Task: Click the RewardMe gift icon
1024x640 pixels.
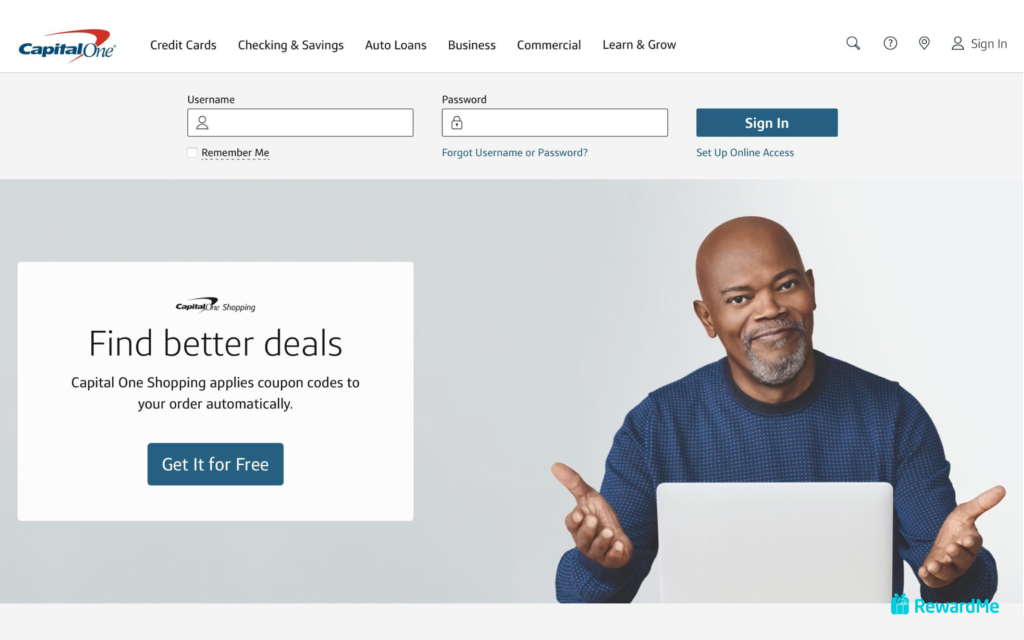Action: (899, 604)
